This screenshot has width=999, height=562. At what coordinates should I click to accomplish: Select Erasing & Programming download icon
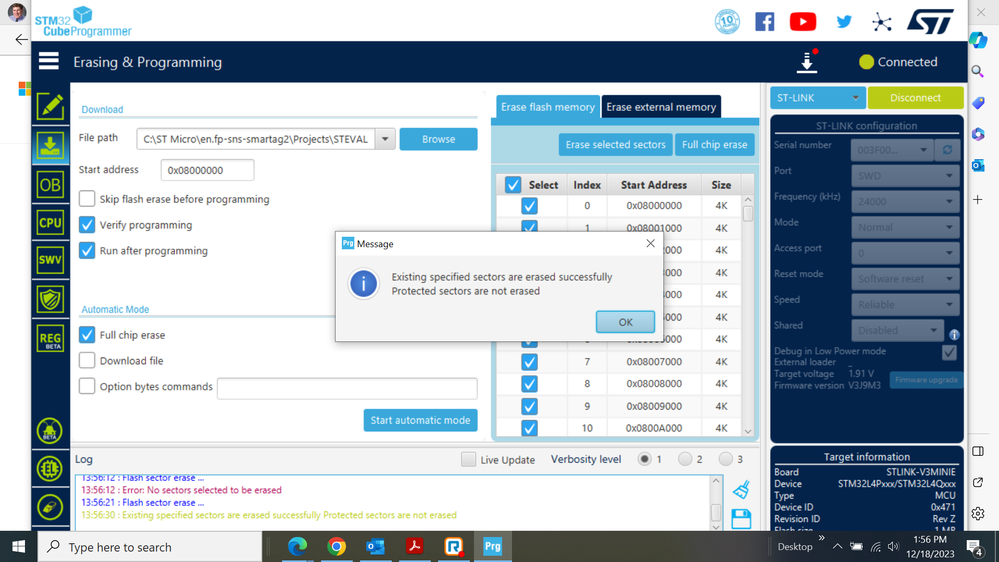50,146
